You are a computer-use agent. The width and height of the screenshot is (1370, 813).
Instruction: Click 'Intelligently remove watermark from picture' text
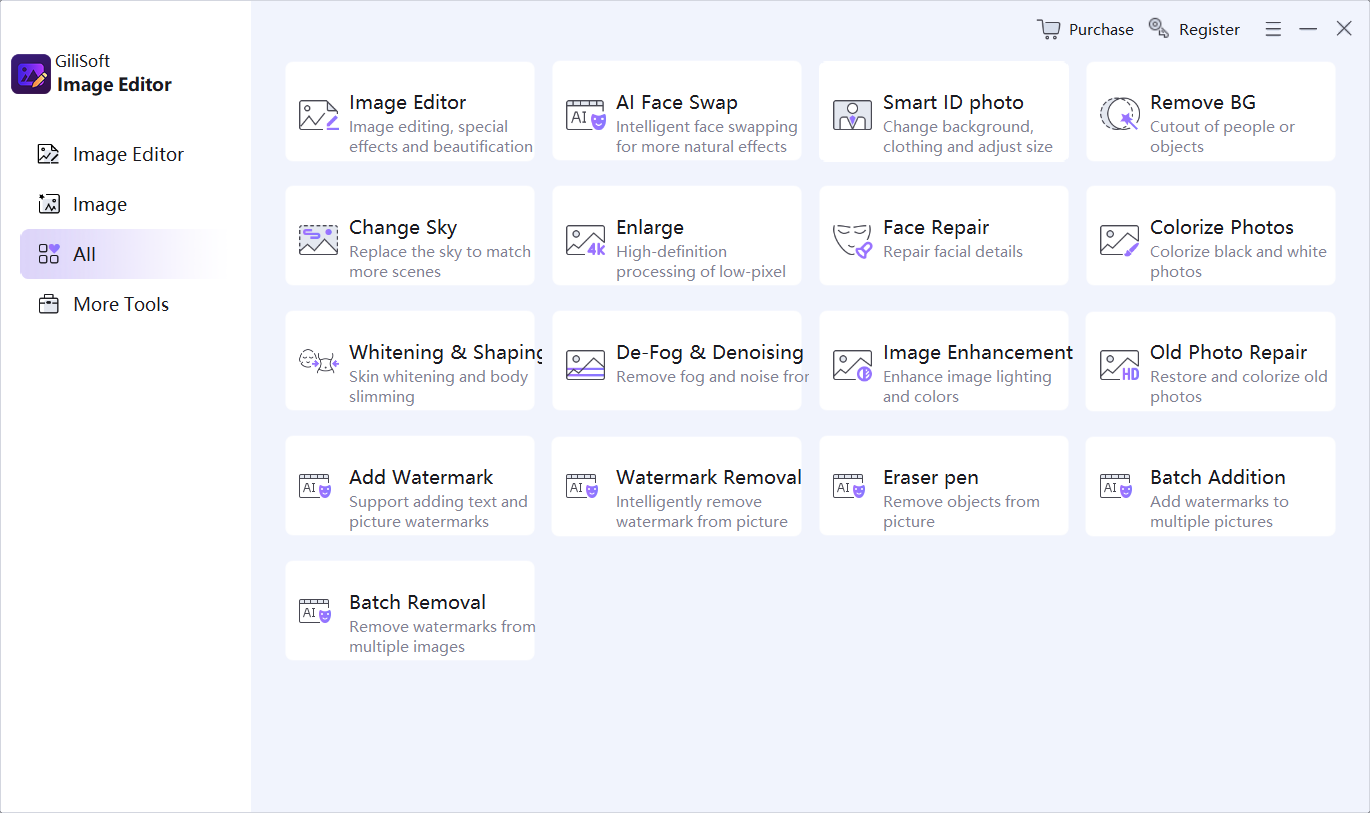(x=701, y=512)
